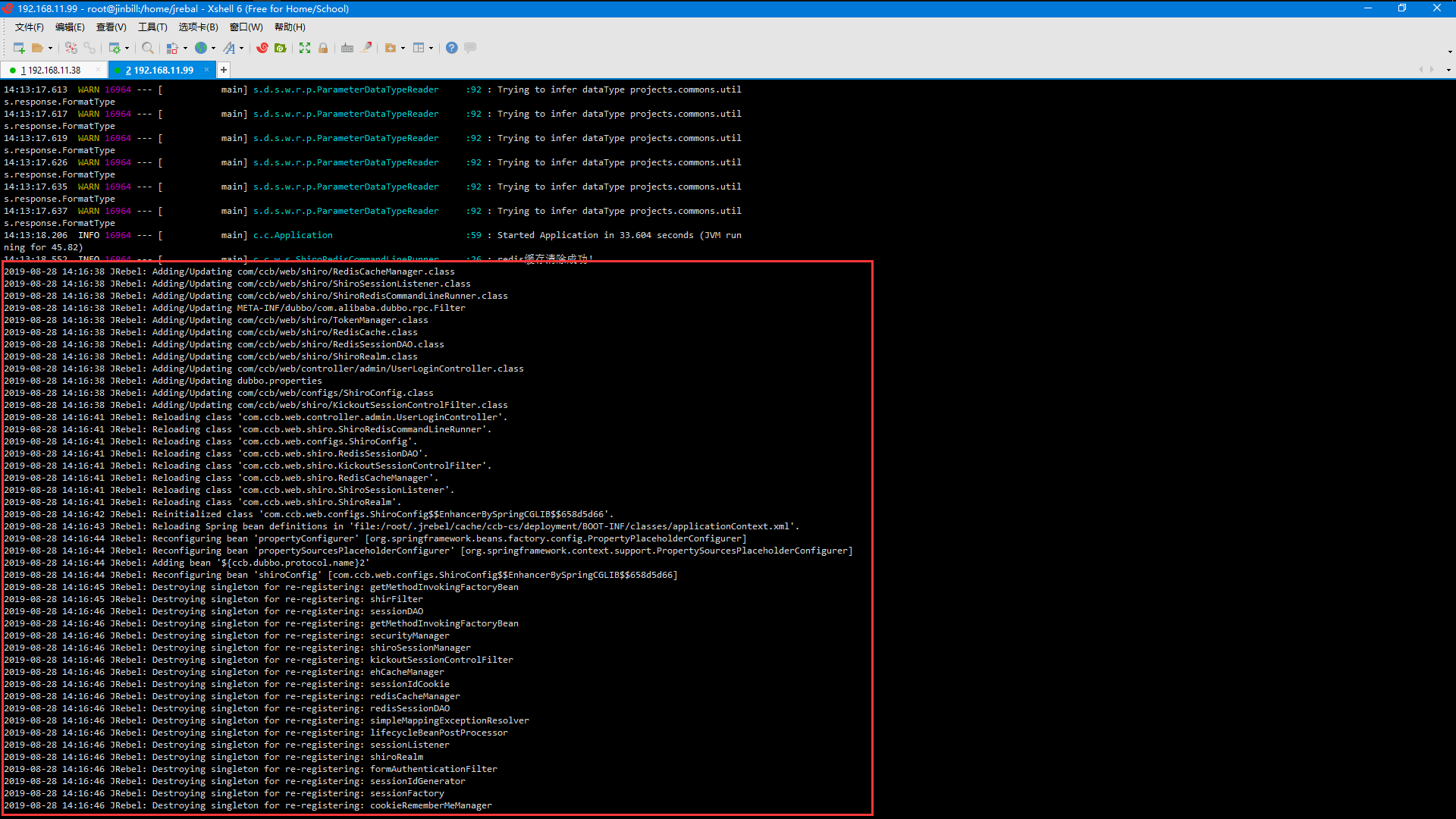Screen dimensions: 1456x819
Task: Click the text 'lifecycleBeanPostProcessor'
Action: [x=439, y=733]
